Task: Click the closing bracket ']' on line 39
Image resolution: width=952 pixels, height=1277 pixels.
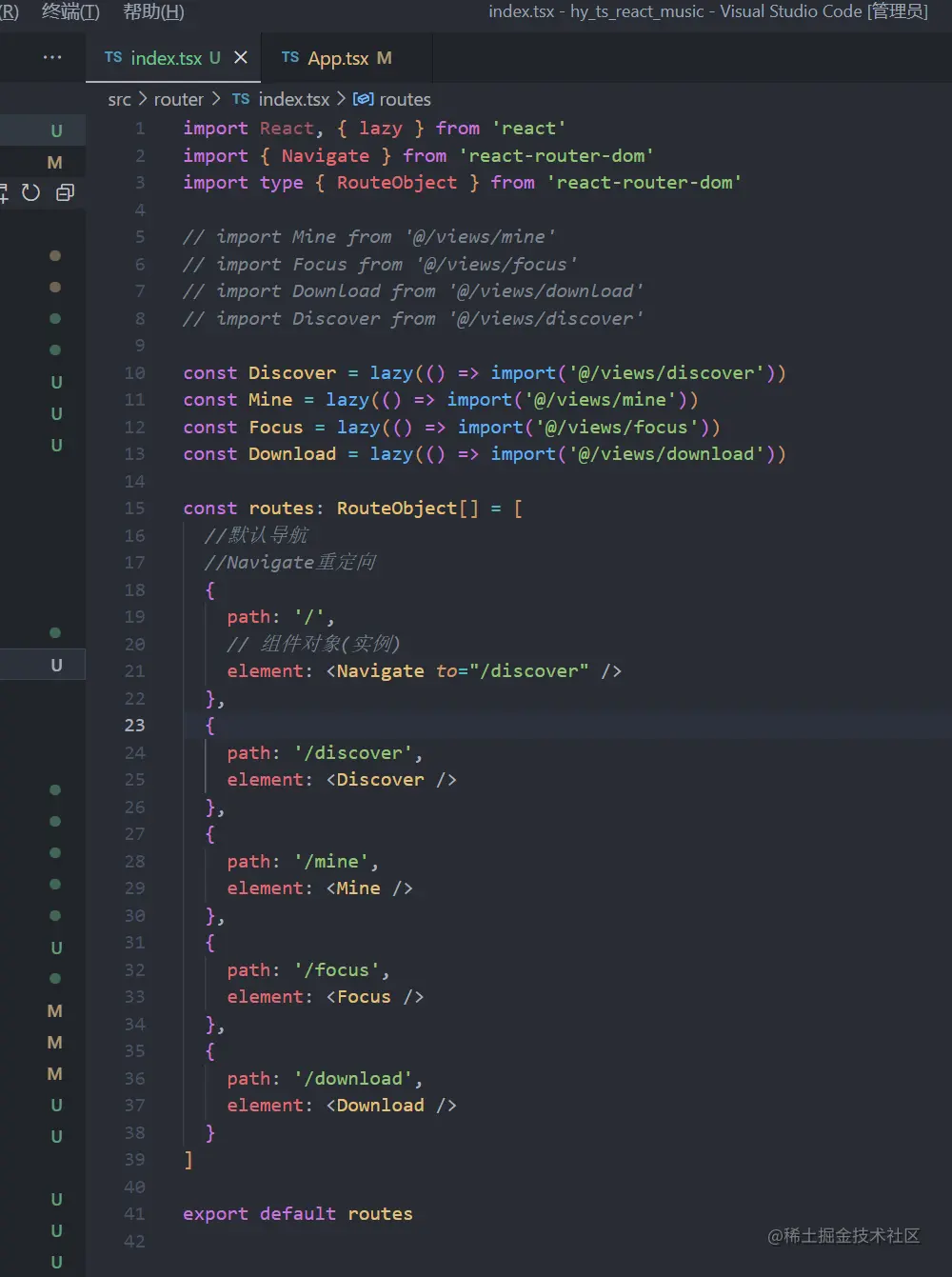Action: click(188, 1160)
